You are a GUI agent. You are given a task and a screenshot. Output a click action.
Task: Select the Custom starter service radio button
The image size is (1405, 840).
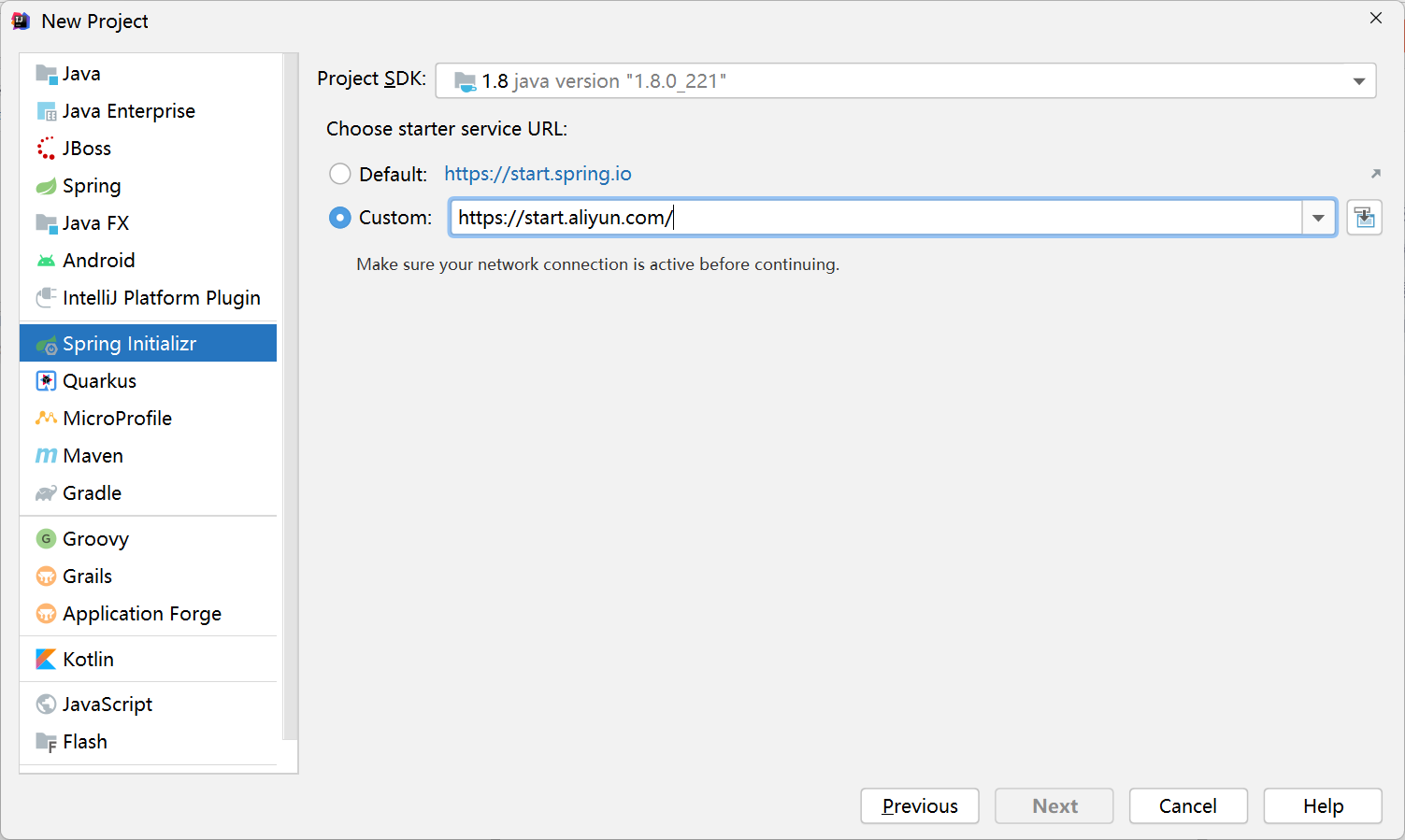coord(340,218)
